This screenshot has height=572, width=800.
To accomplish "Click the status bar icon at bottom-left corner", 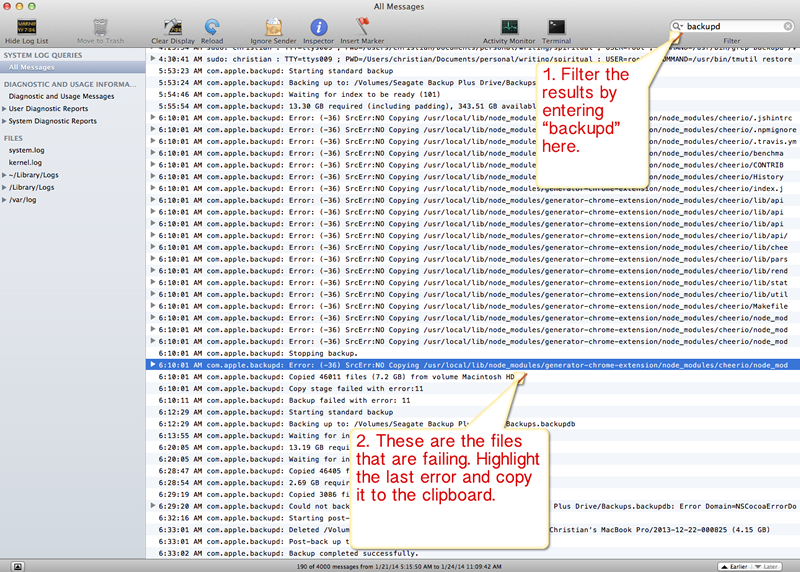I will pos(18,566).
